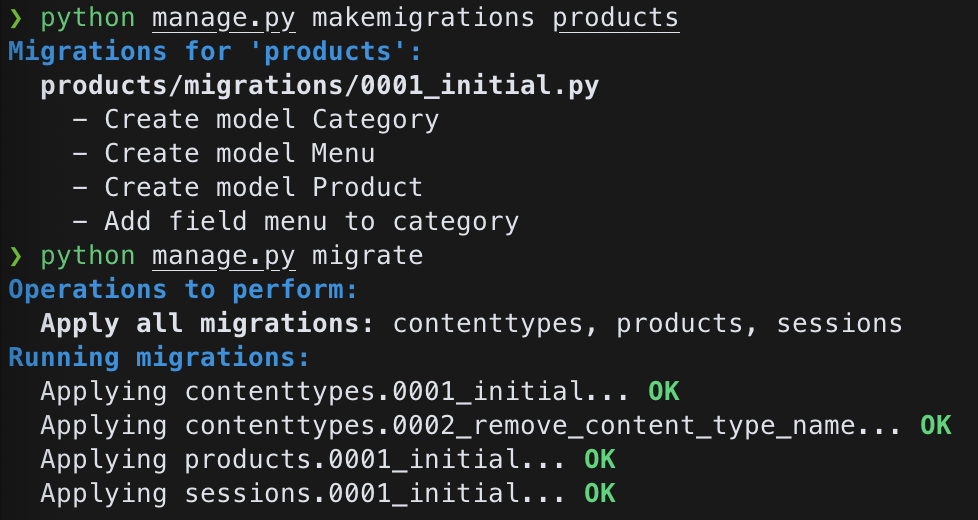Click 'migrate' in the second command

coord(367,256)
